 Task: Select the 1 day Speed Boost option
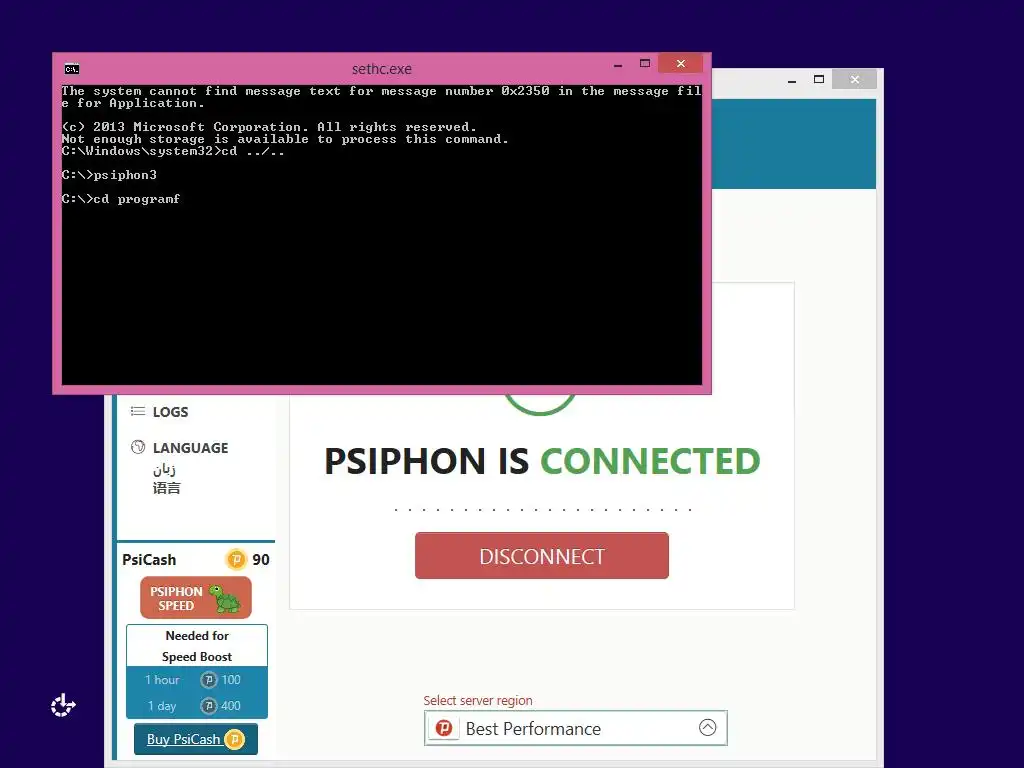tap(197, 706)
